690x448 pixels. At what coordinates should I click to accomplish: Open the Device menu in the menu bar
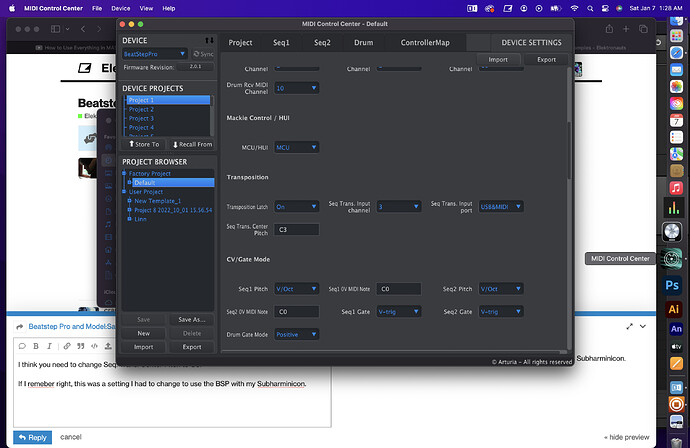(121, 8)
